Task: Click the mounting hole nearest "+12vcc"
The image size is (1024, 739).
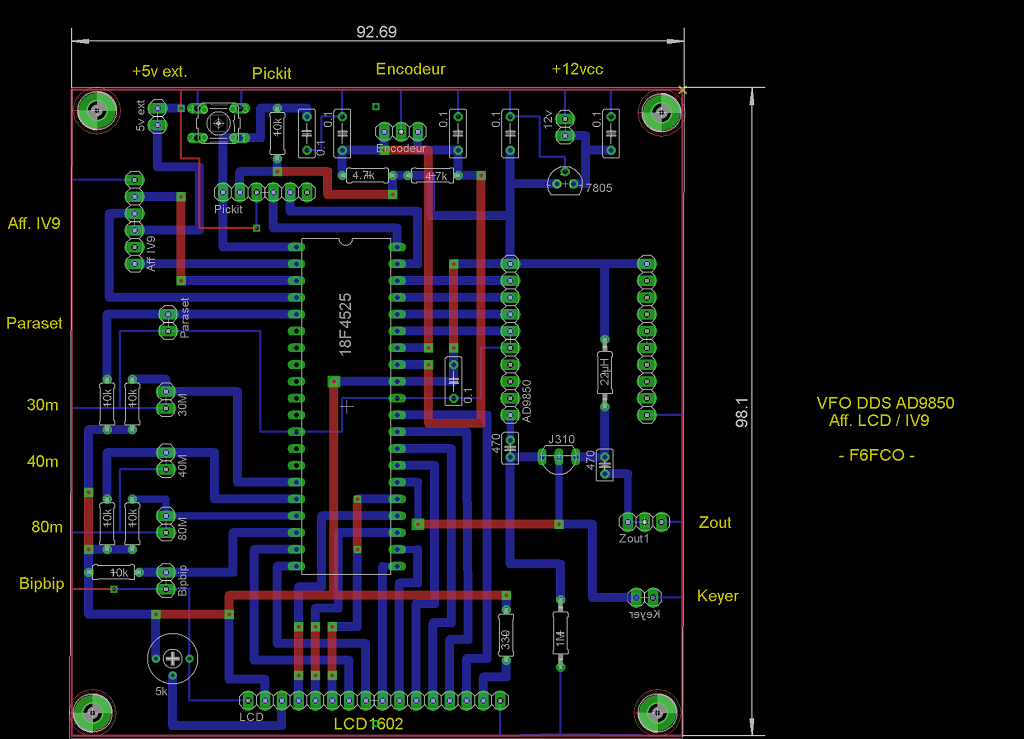Action: tap(661, 113)
